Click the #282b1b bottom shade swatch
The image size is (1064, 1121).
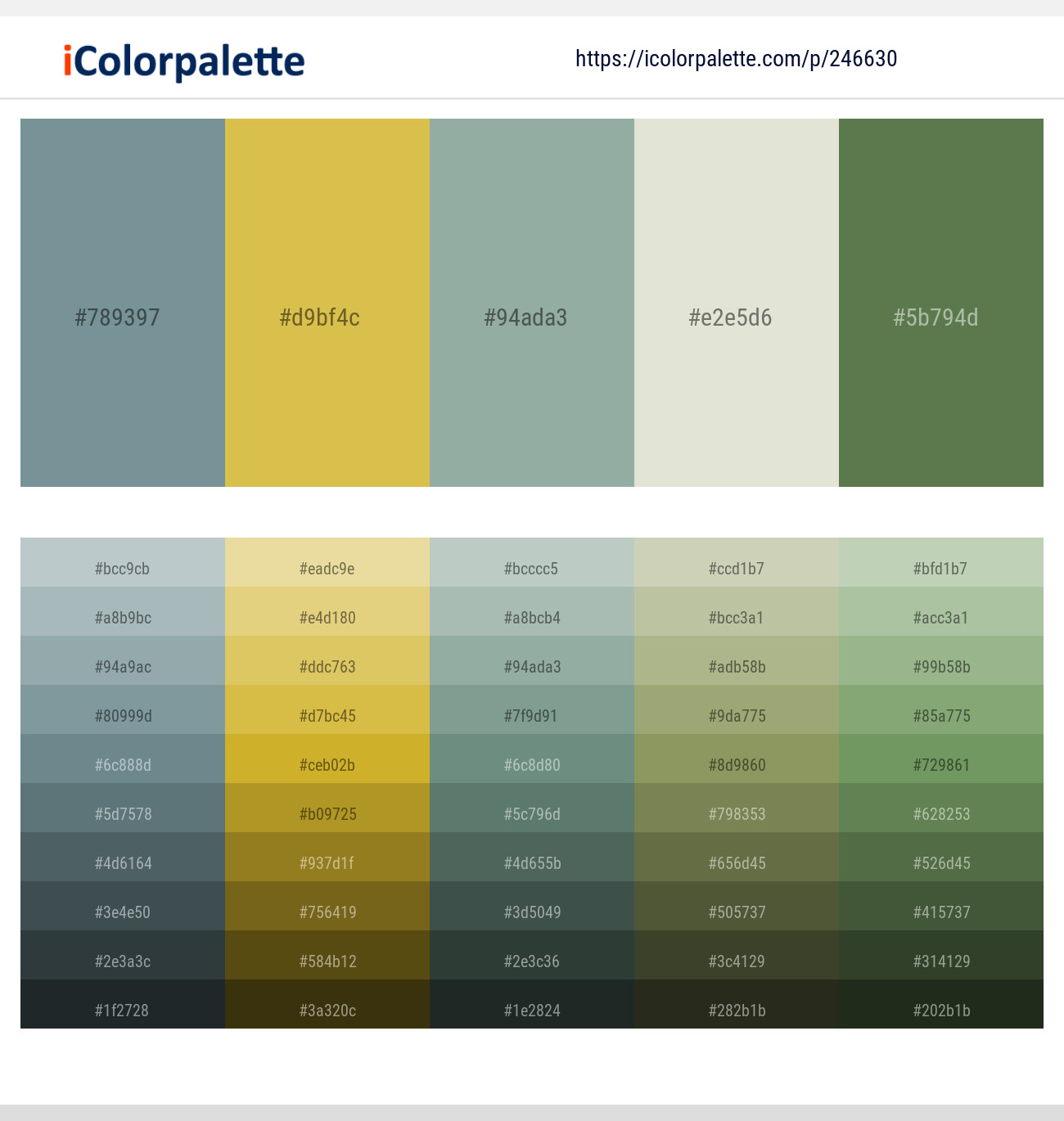(736, 1011)
